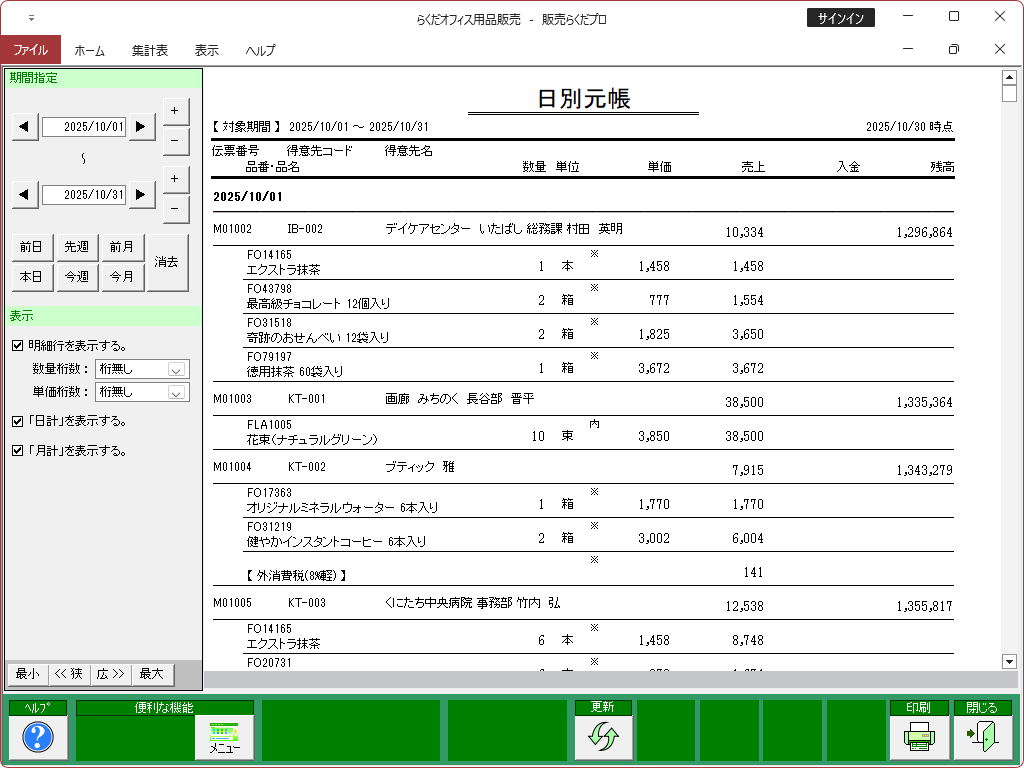Open the 単価桁数 dropdown
The width and height of the screenshot is (1024, 768).
click(x=177, y=393)
